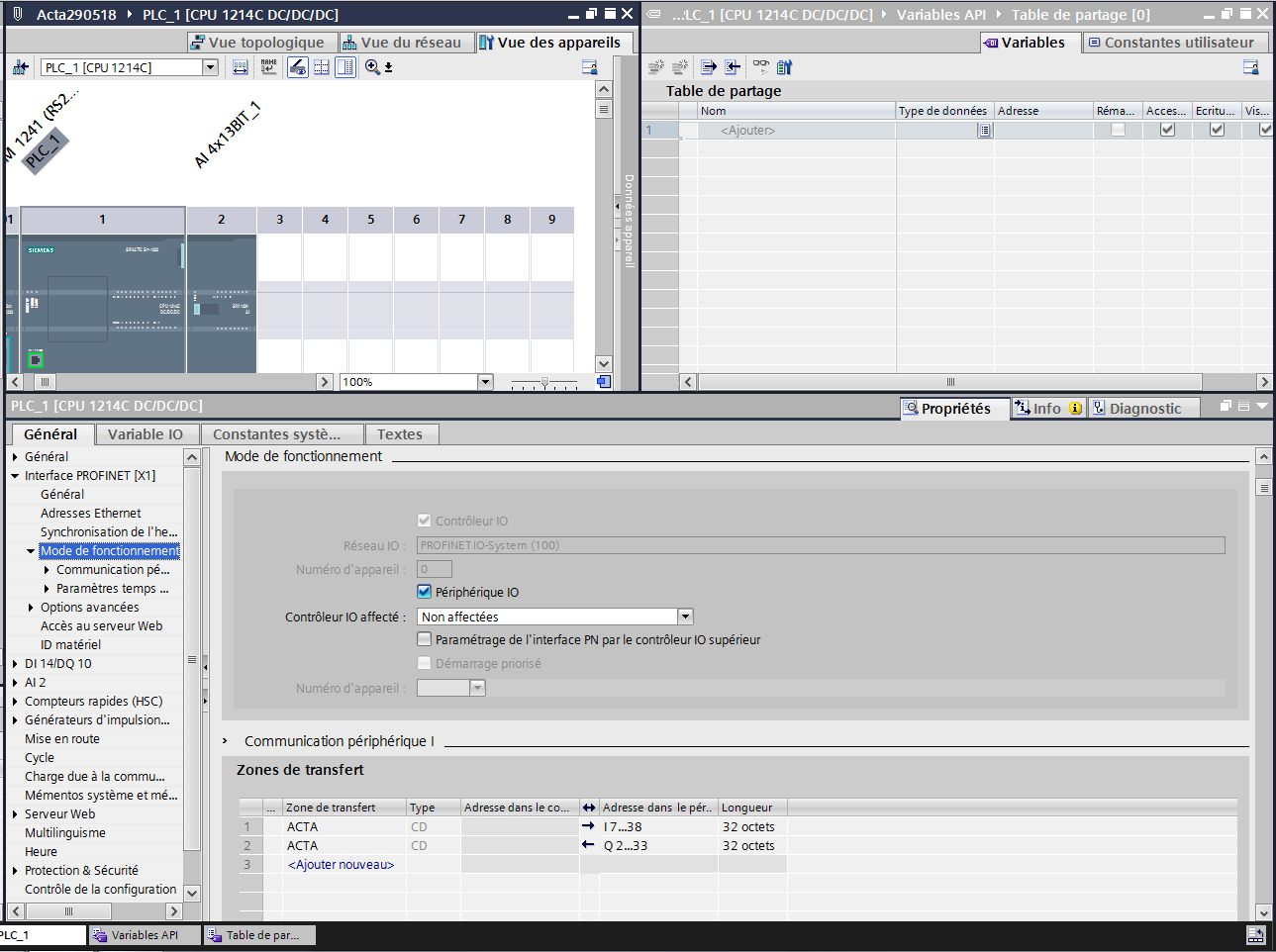Viewport: 1276px width, 952px height.
Task: Open data type picker in Ajouter row
Action: (984, 131)
